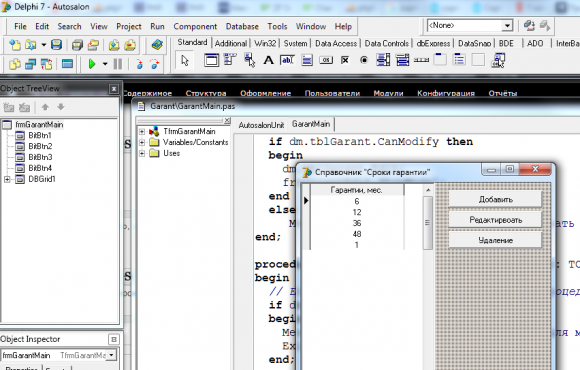Open the Component menu
580x370 pixels.
click(195, 27)
